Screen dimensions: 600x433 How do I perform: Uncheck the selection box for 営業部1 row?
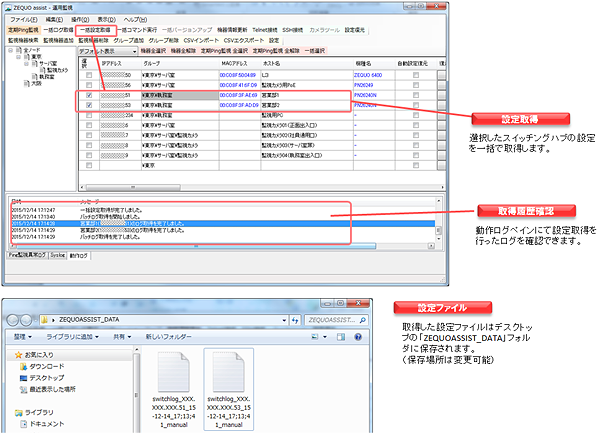tap(89, 95)
